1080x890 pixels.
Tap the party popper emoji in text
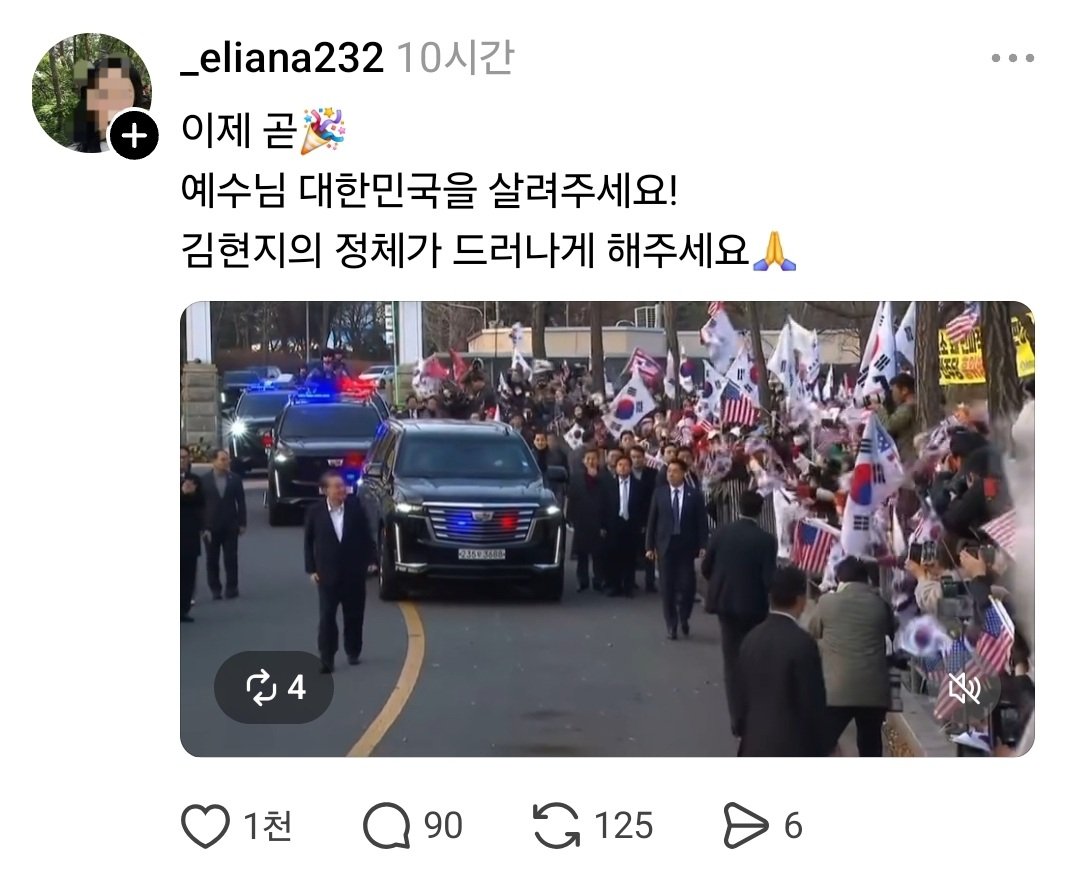(322, 130)
